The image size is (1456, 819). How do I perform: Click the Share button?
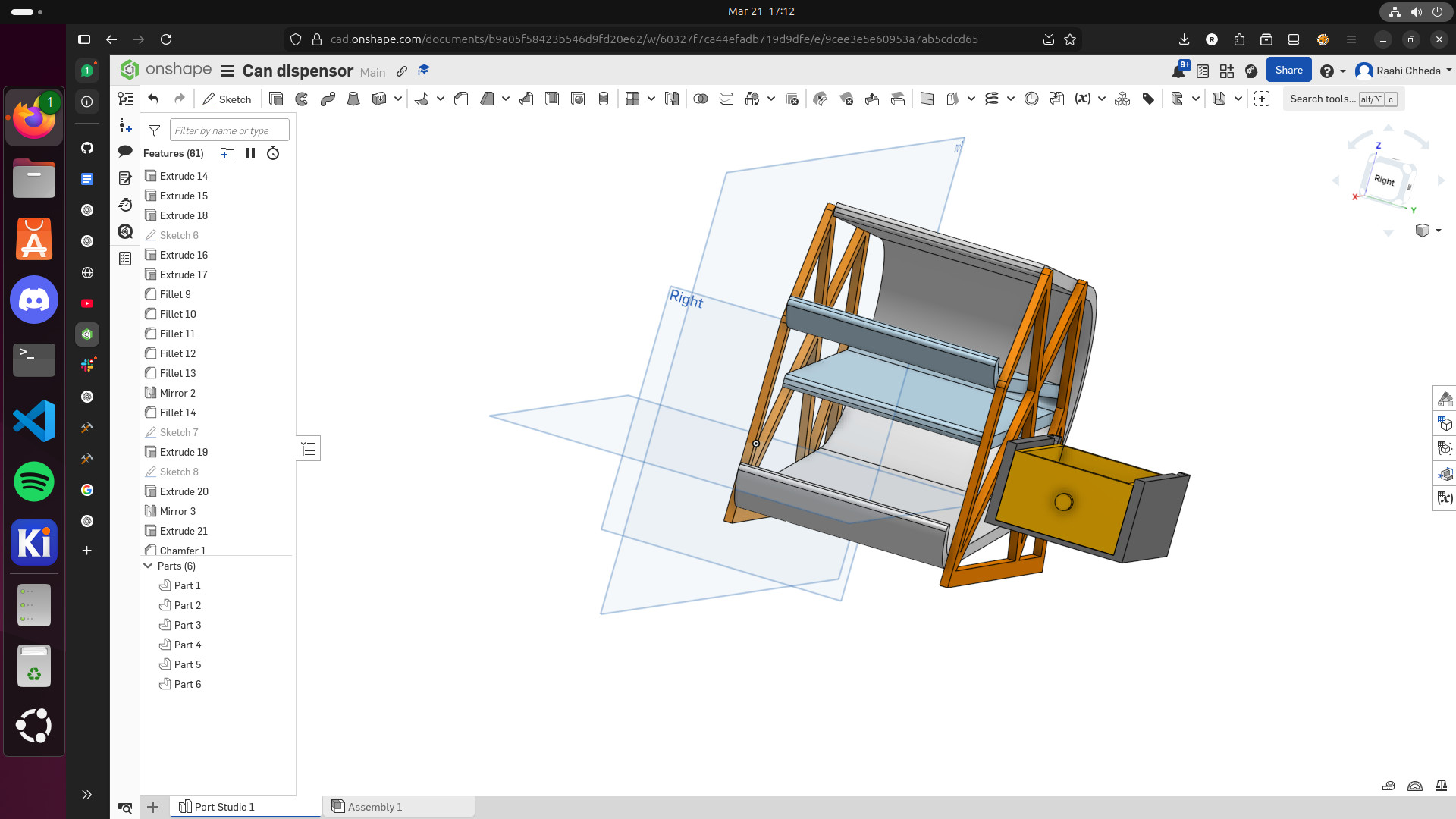(1288, 69)
